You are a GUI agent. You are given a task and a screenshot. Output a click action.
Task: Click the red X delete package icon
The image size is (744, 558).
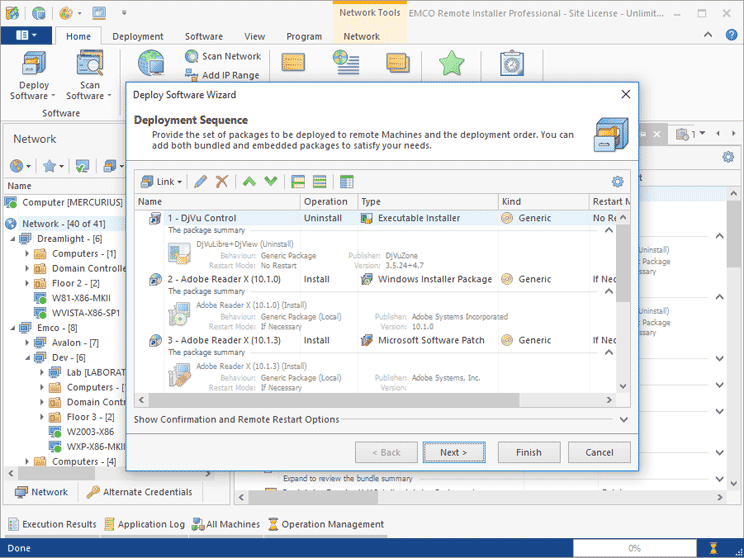pos(222,181)
